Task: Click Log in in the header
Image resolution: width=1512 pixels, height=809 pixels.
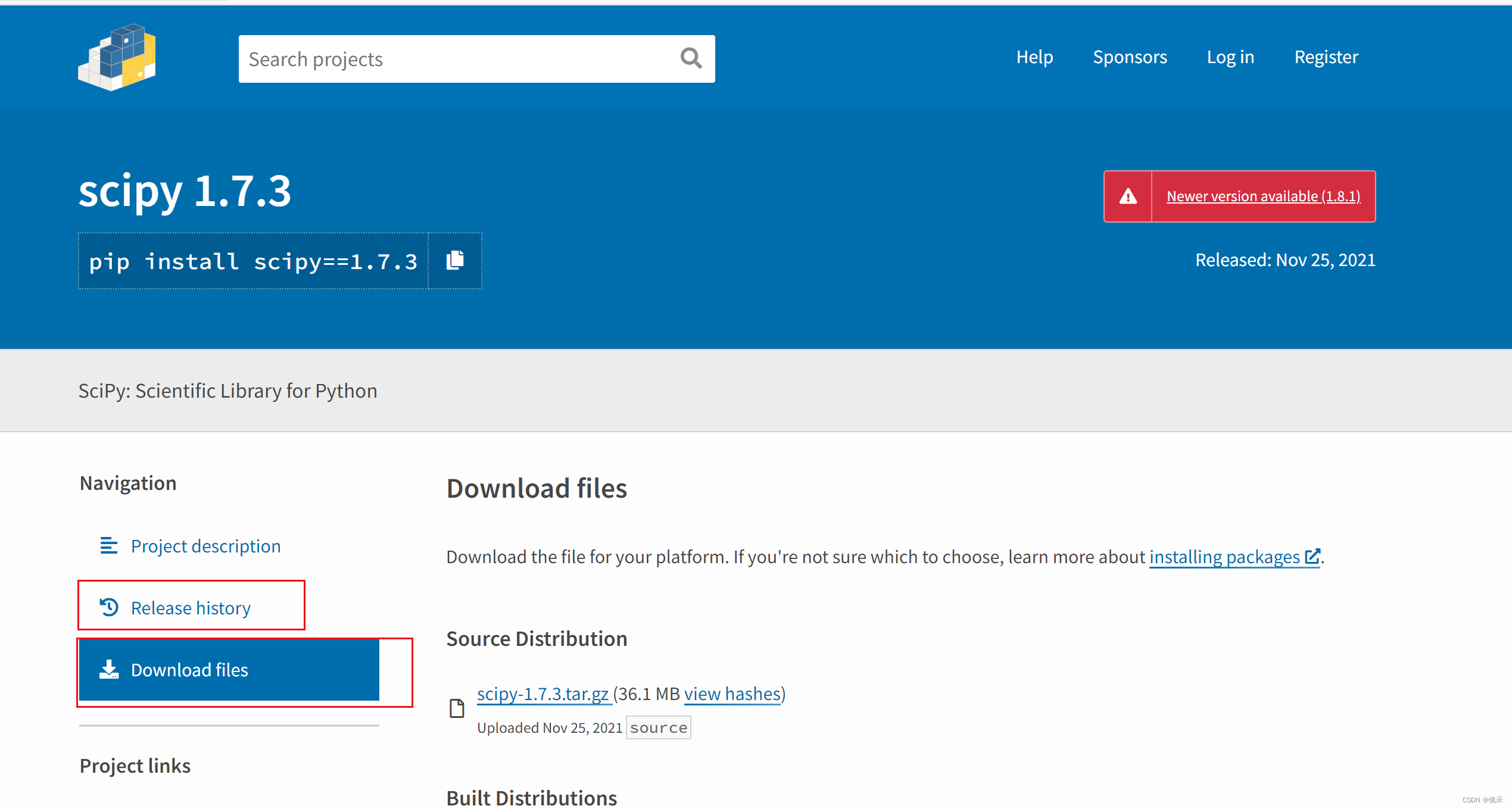Action: tap(1230, 57)
